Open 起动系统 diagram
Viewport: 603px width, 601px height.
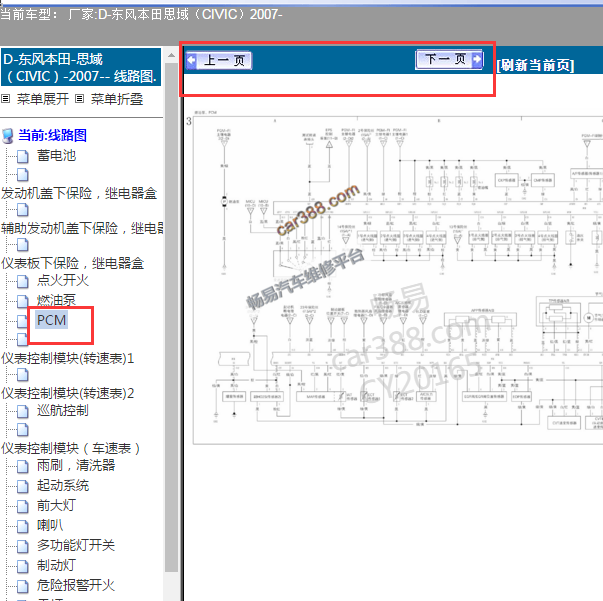click(x=63, y=485)
